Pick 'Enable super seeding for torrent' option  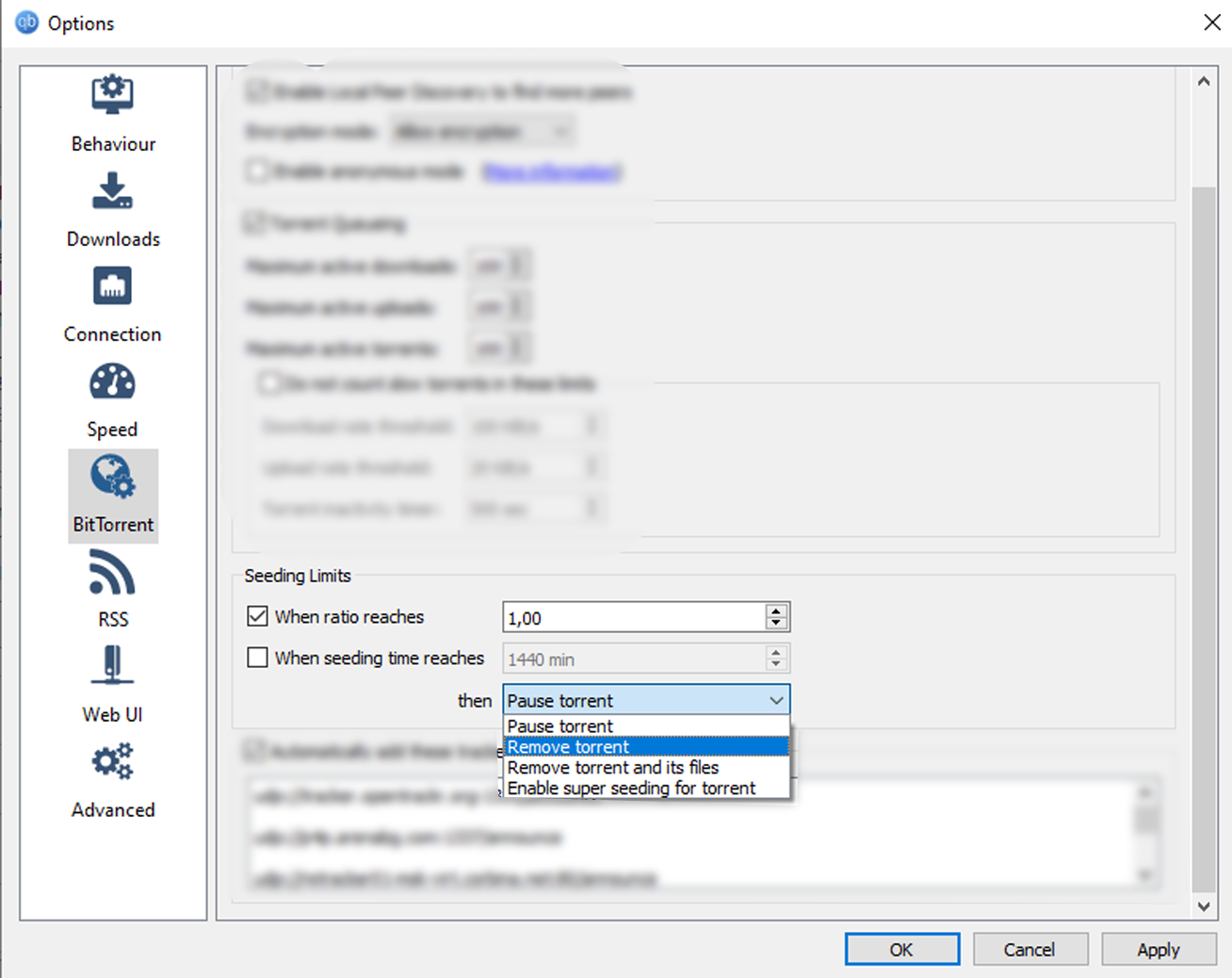point(646,788)
